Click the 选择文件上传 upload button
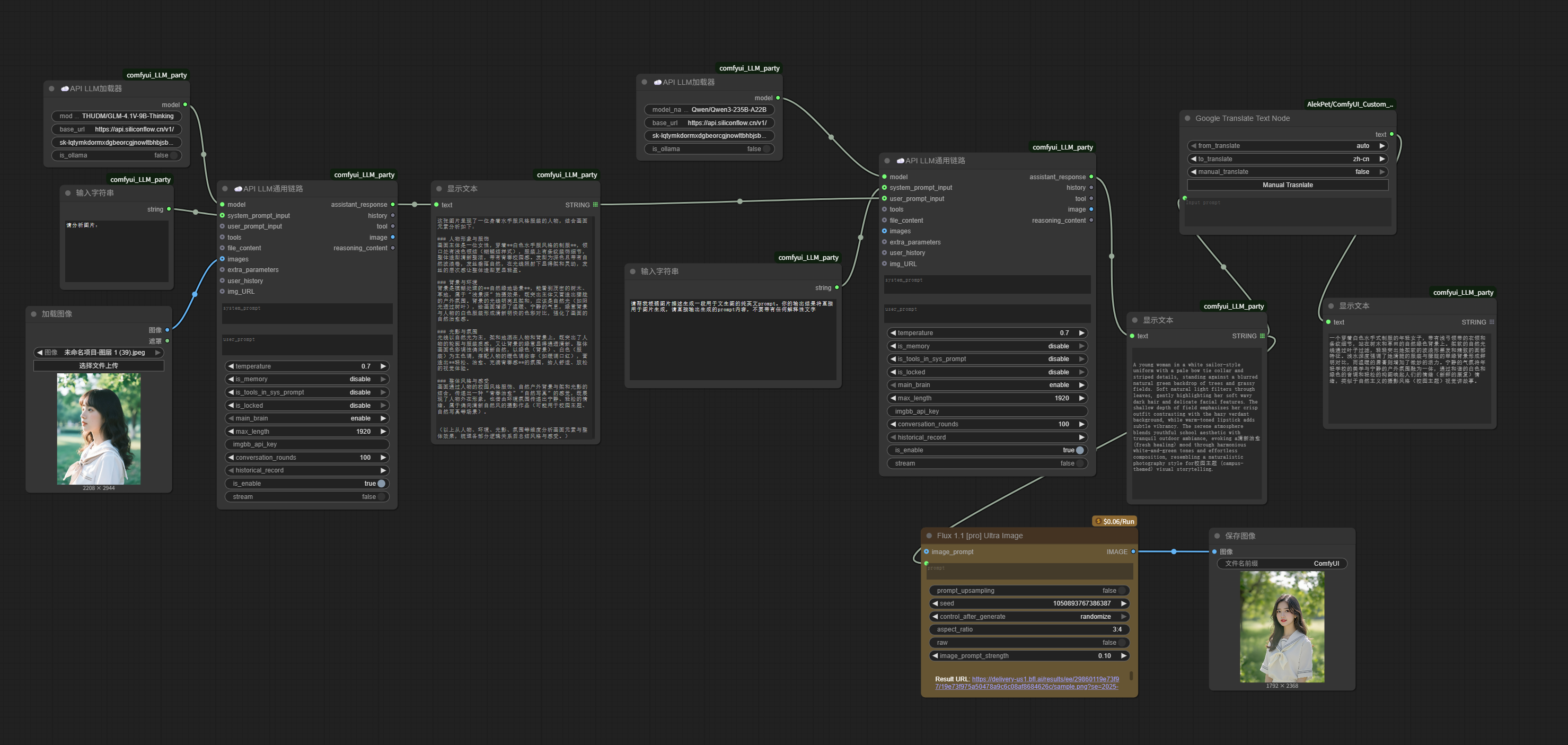This screenshot has width=1568, height=745. pyautogui.click(x=99, y=365)
